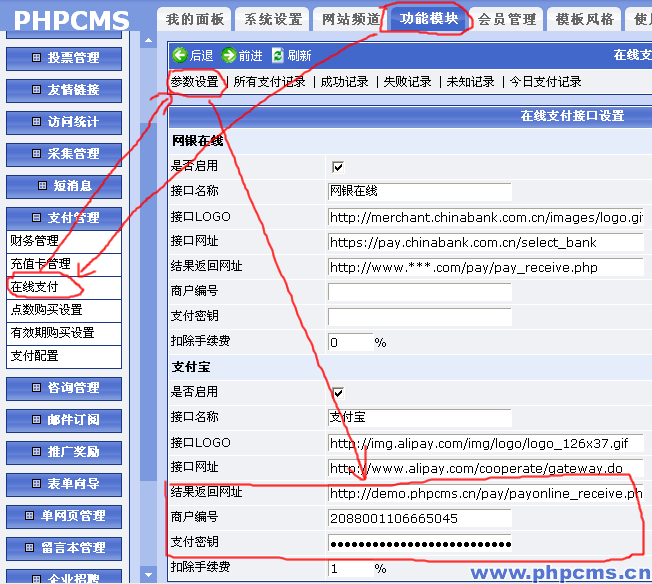Click the 网银在线 结果返回网址 field
The width and height of the screenshot is (652, 584).
(x=486, y=267)
